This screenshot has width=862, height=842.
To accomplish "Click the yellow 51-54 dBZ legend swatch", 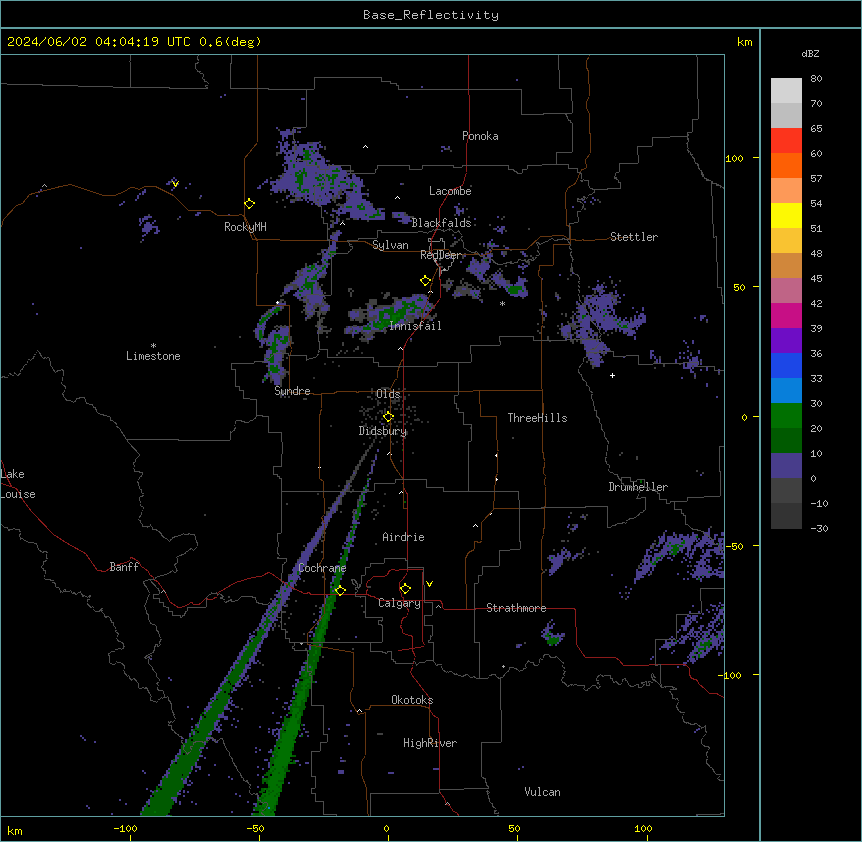I will click(786, 215).
